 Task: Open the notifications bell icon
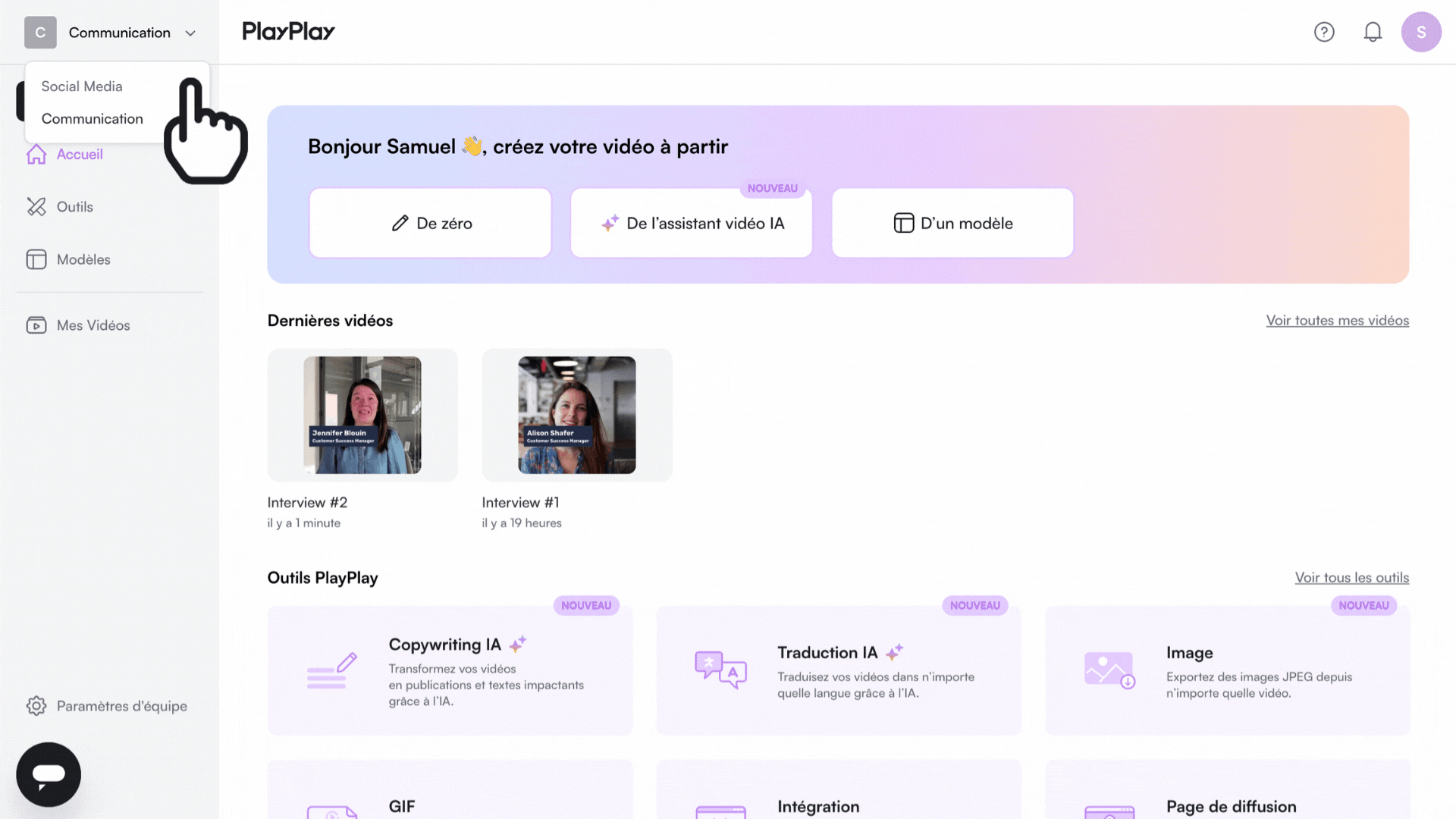click(1373, 32)
